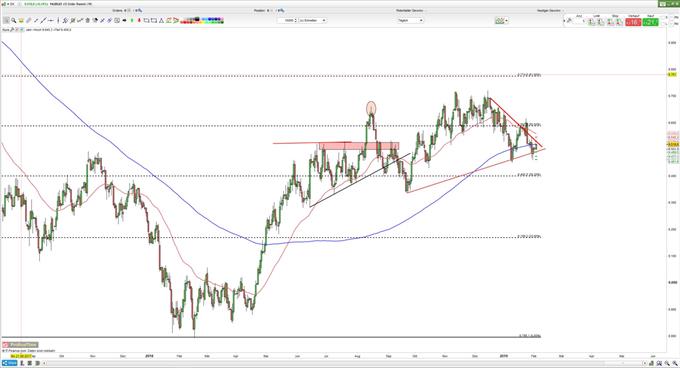
Task: Pick the black swatch in the color palette
Action: (197, 20)
